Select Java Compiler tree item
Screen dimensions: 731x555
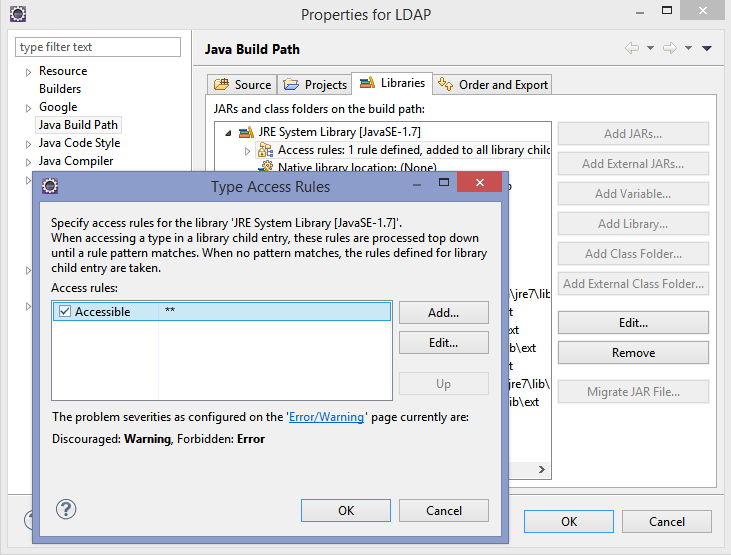pos(76,161)
